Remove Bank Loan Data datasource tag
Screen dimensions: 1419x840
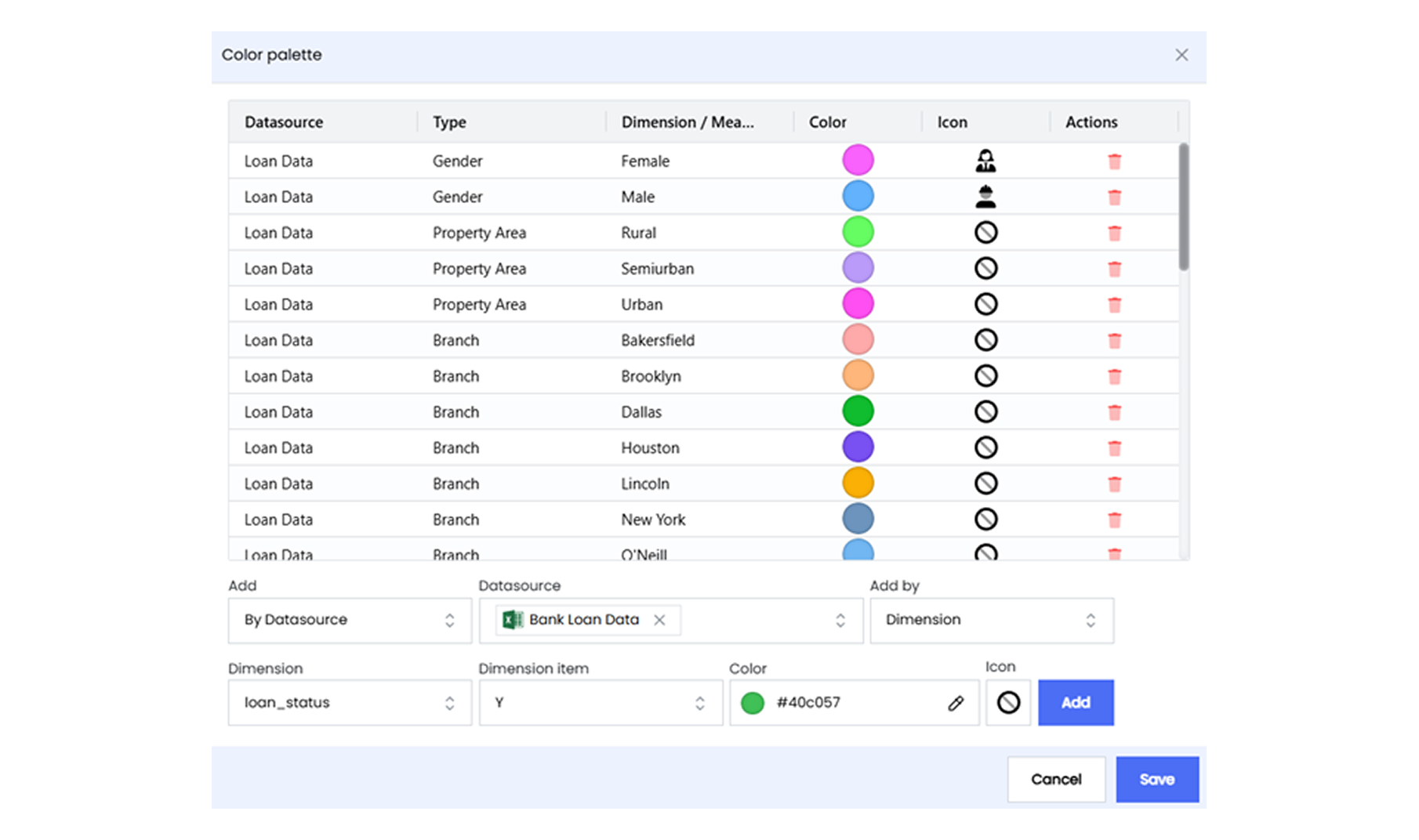click(659, 620)
